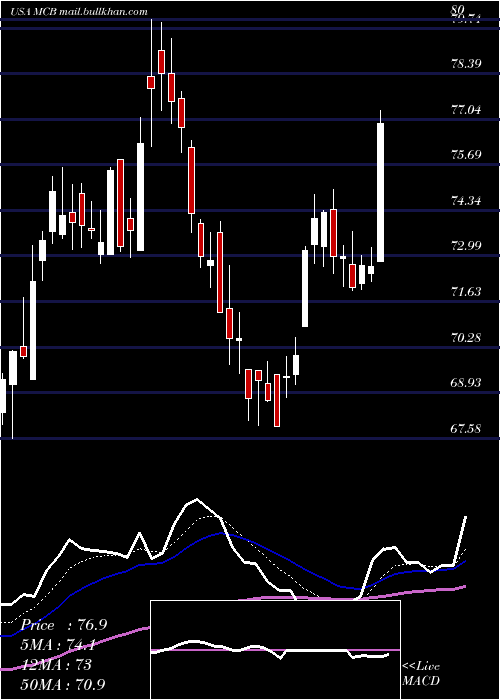The image size is (500, 700).
Task: Click the highest red candlestick near 78.39
Action: tap(161, 62)
